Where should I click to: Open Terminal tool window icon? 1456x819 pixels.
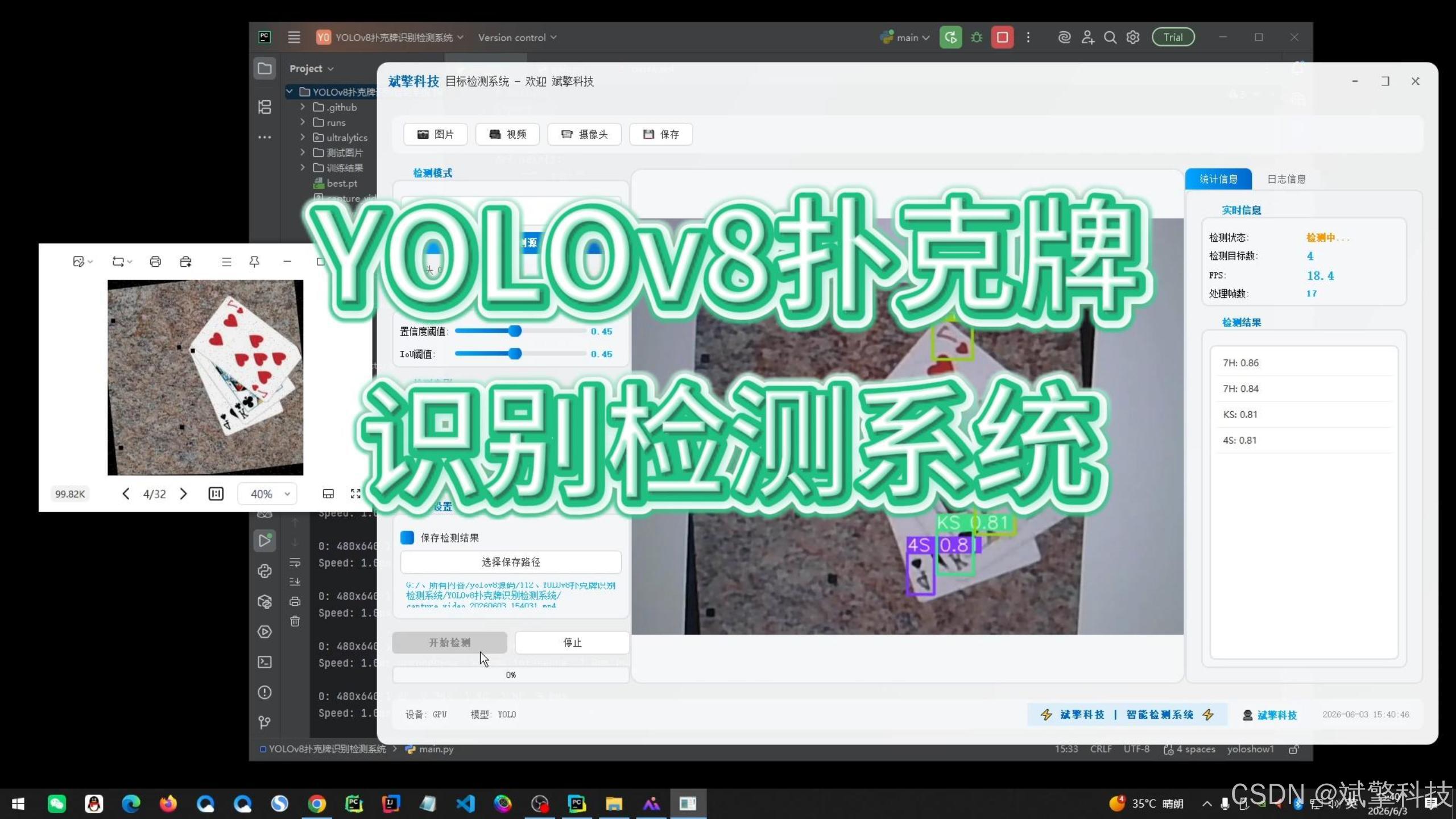(x=264, y=662)
